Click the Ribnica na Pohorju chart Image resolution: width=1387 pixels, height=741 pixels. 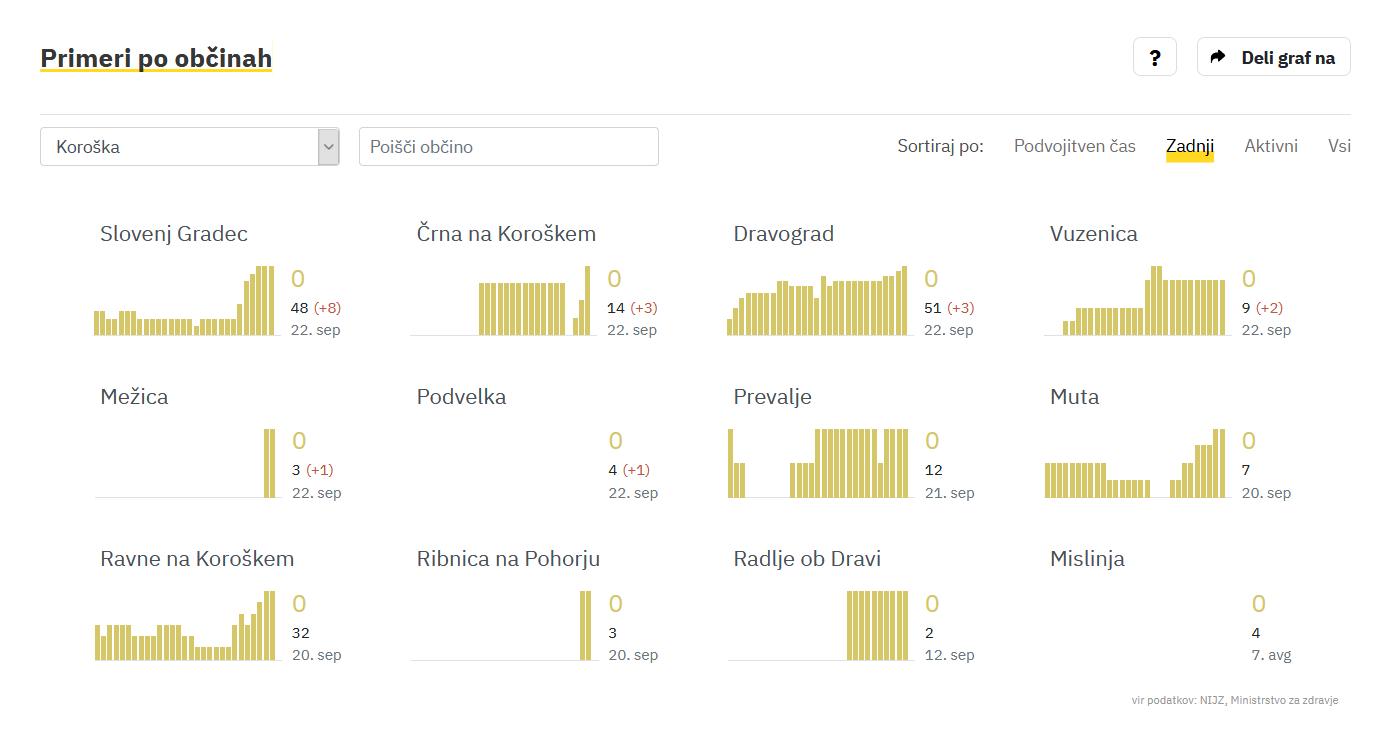click(x=502, y=626)
